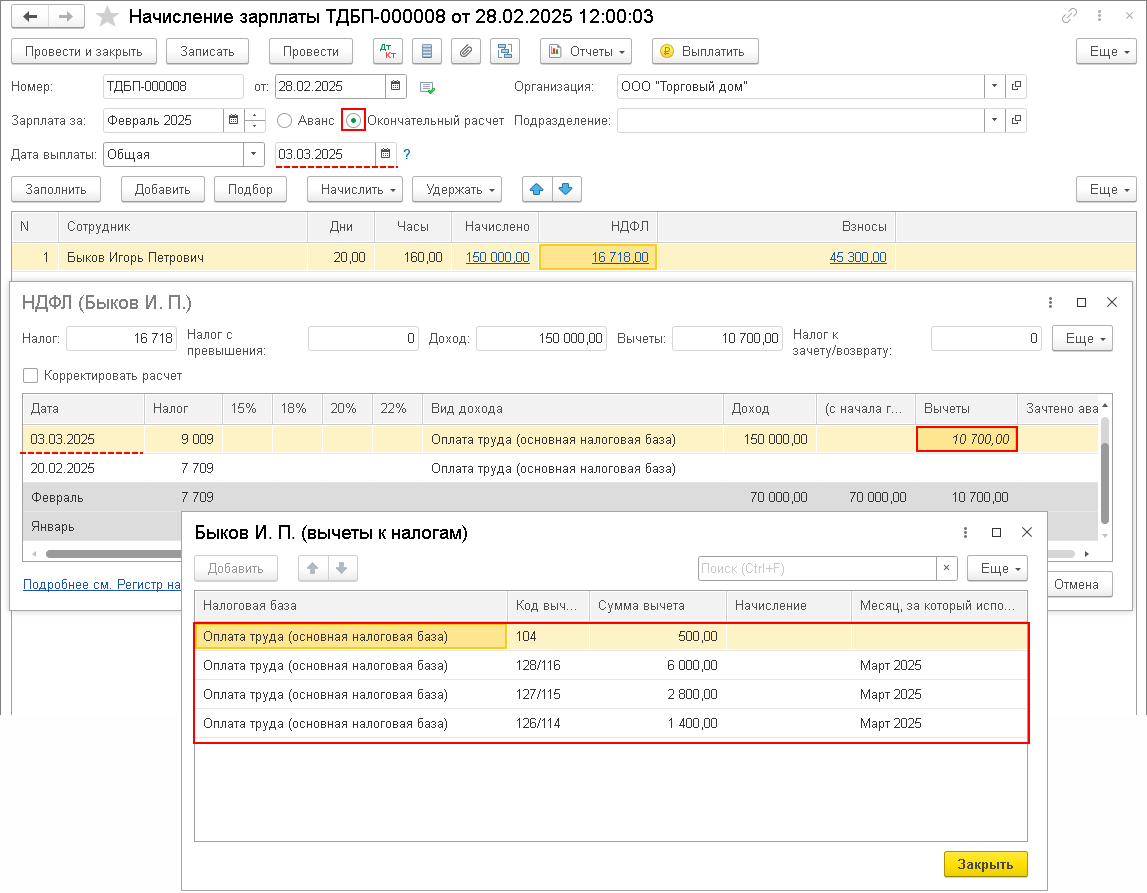The width and height of the screenshot is (1147, 893).
Task: Select the Аванс radio button
Action: pyautogui.click(x=285, y=121)
